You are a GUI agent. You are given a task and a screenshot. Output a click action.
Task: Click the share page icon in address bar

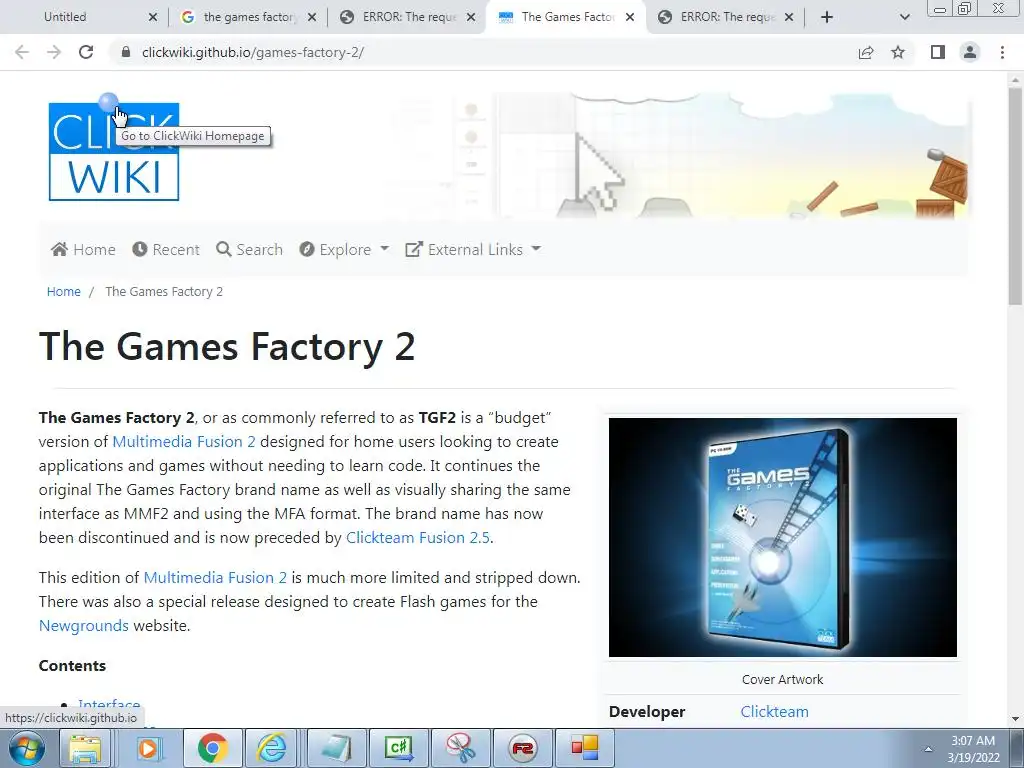click(x=866, y=52)
